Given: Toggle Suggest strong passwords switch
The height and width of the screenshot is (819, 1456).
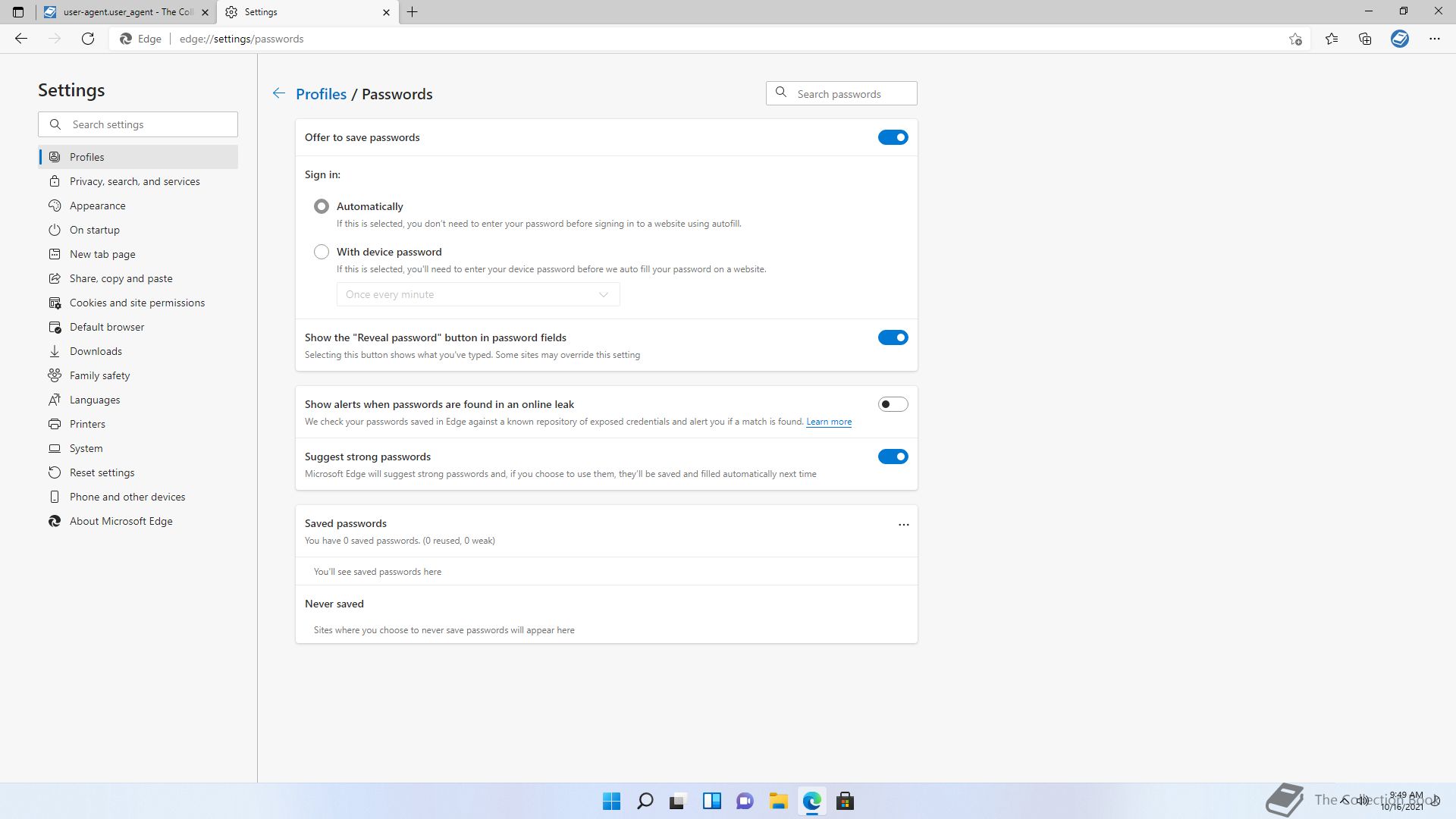Looking at the screenshot, I should (893, 457).
